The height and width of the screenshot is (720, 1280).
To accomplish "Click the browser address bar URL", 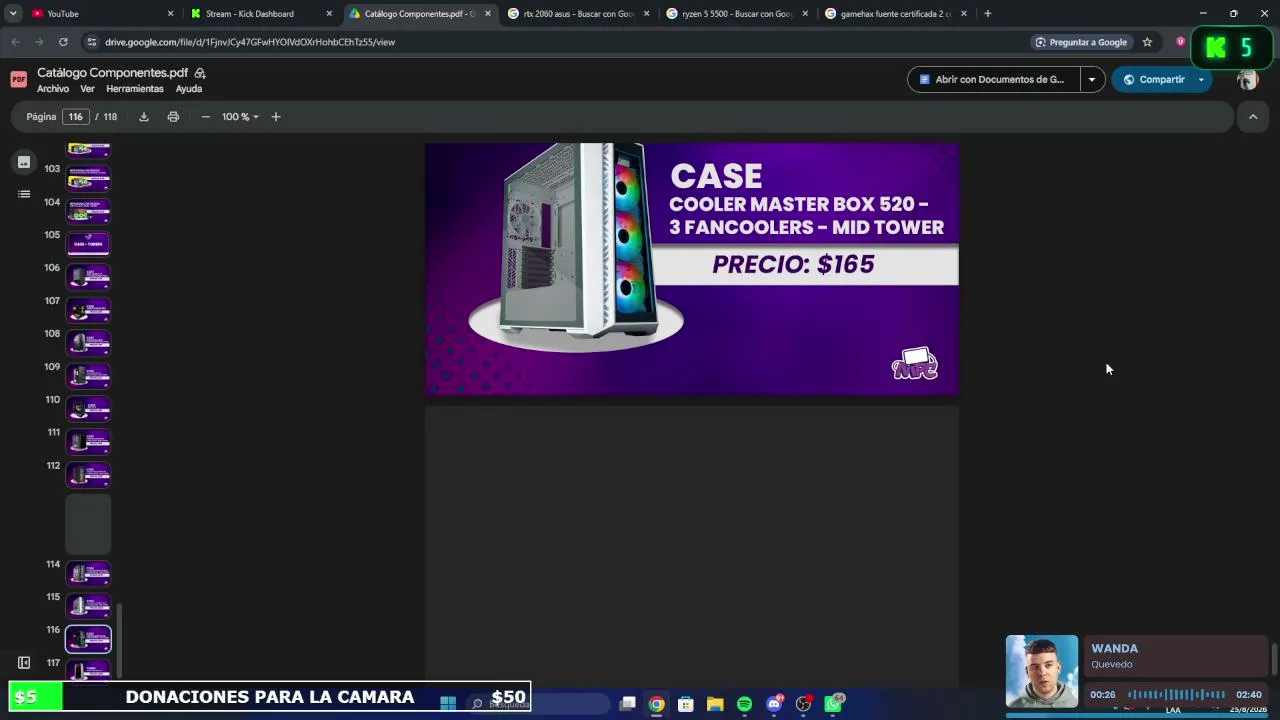I will pos(250,42).
